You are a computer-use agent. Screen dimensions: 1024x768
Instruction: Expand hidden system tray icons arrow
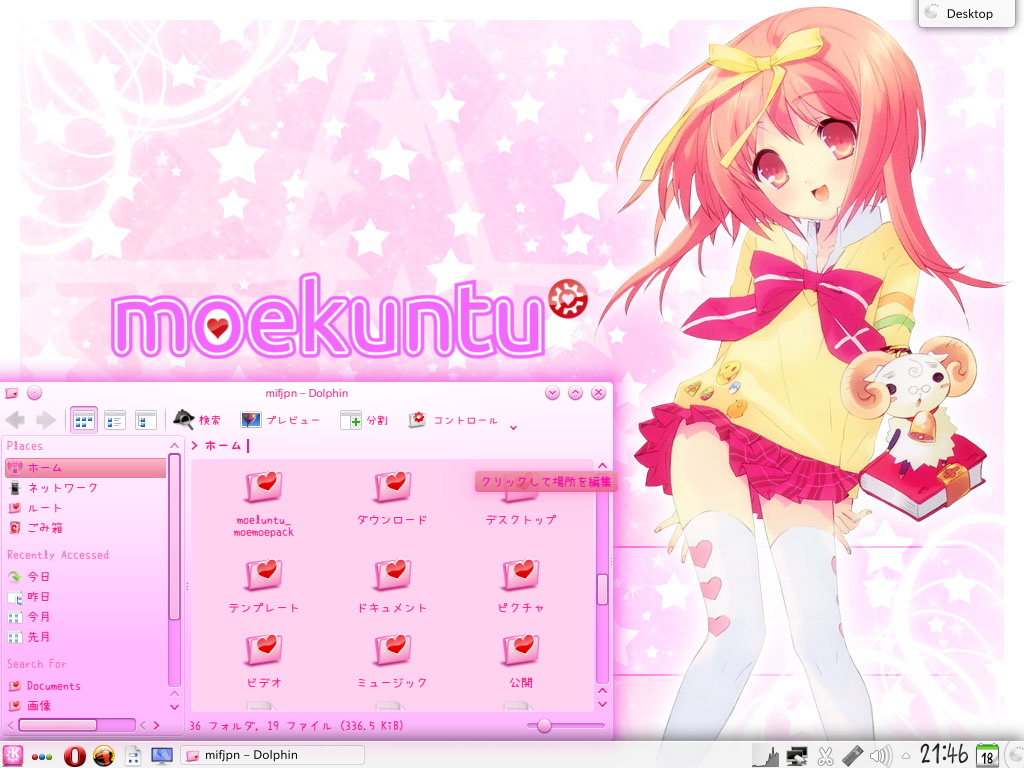click(906, 757)
